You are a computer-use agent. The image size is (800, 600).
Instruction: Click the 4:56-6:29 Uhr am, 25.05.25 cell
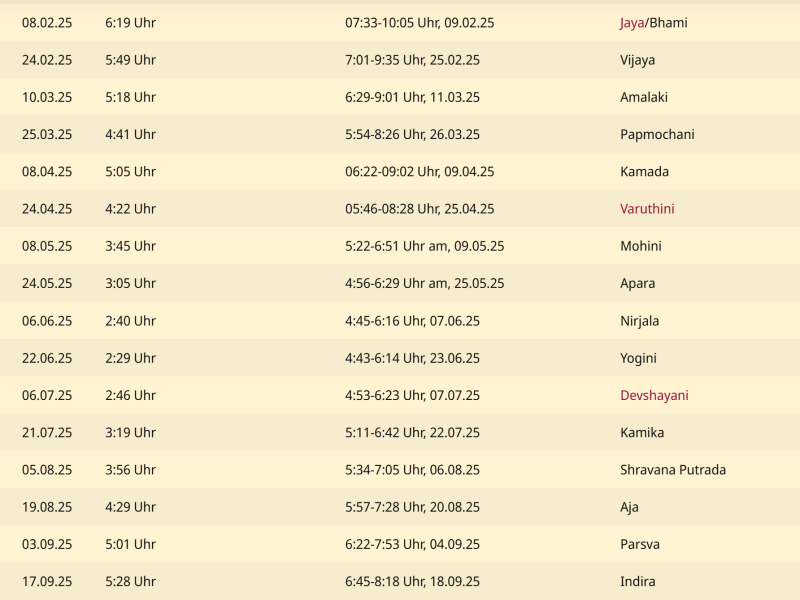point(424,283)
